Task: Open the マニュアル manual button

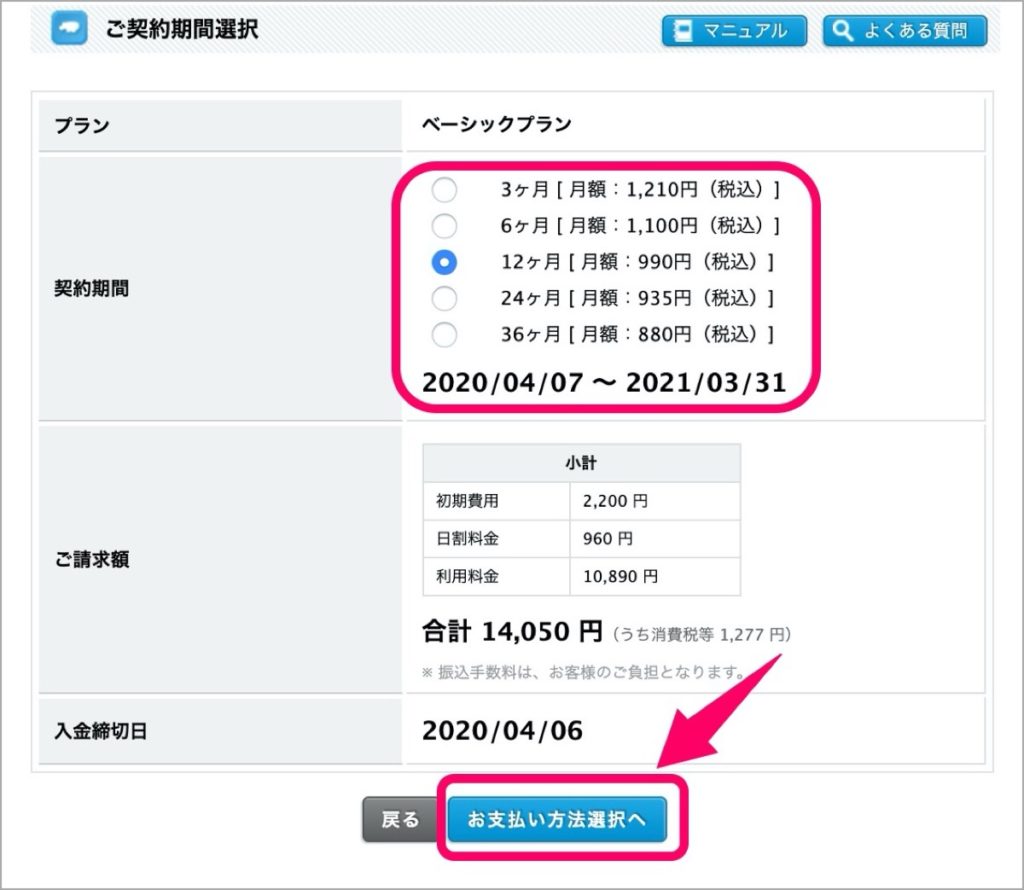Action: click(735, 31)
